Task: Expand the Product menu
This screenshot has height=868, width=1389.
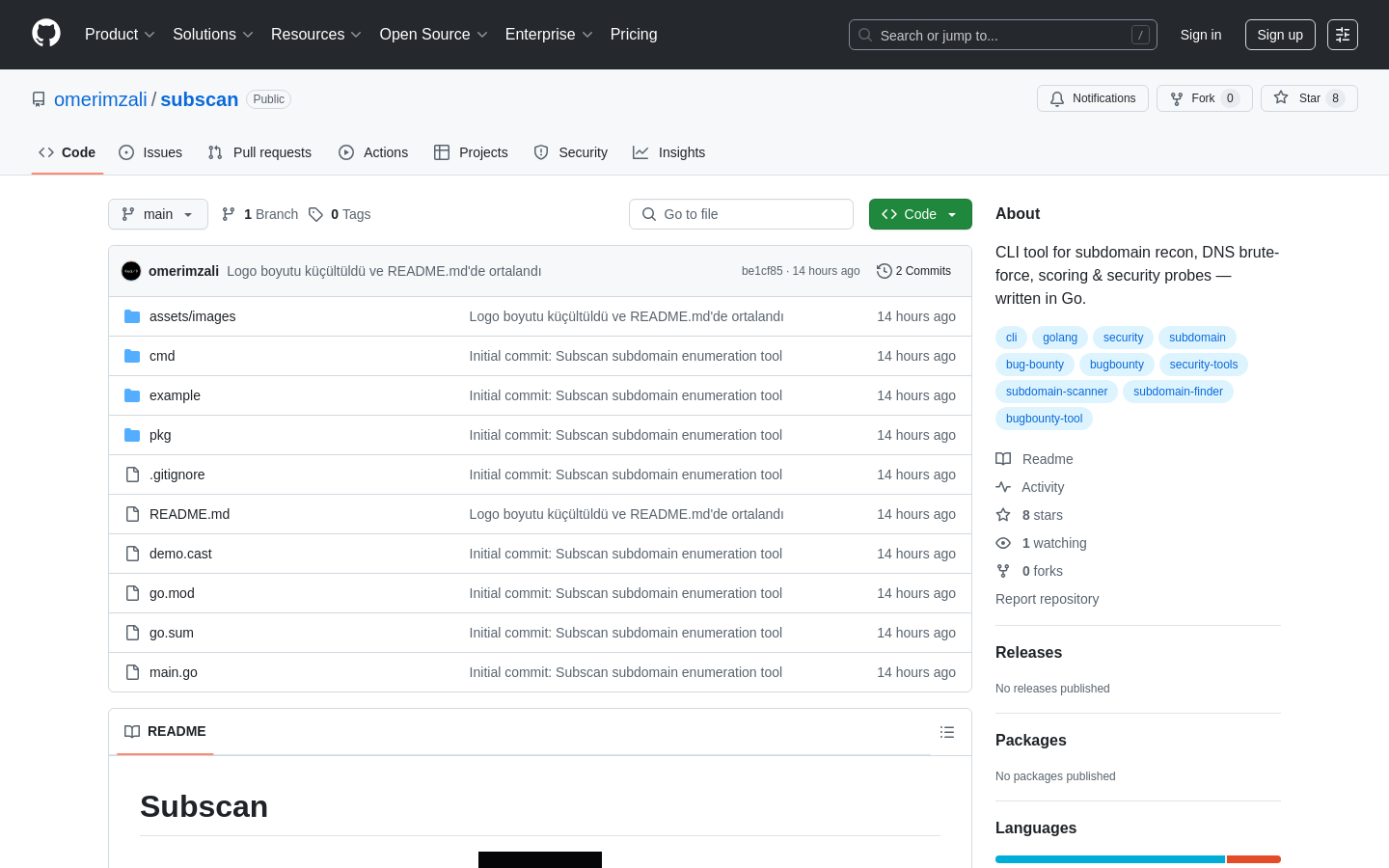Action: pos(120,35)
